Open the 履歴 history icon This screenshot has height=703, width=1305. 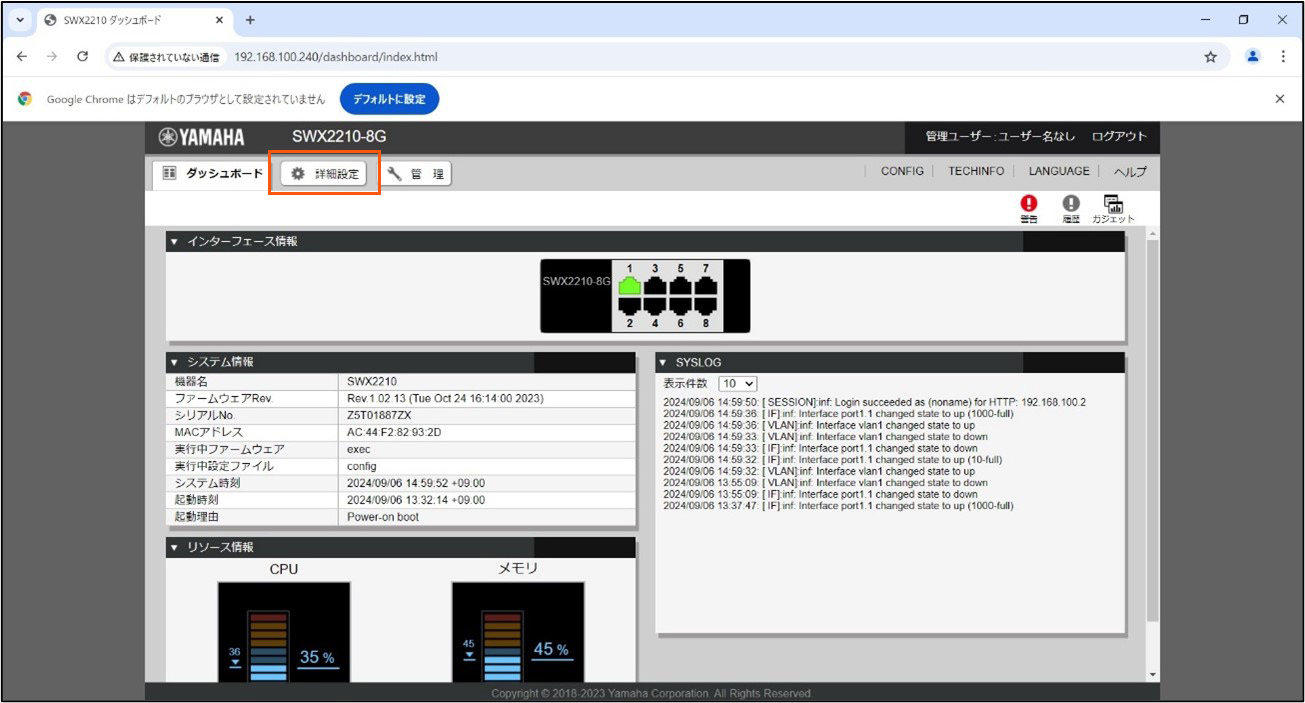pyautogui.click(x=1070, y=207)
